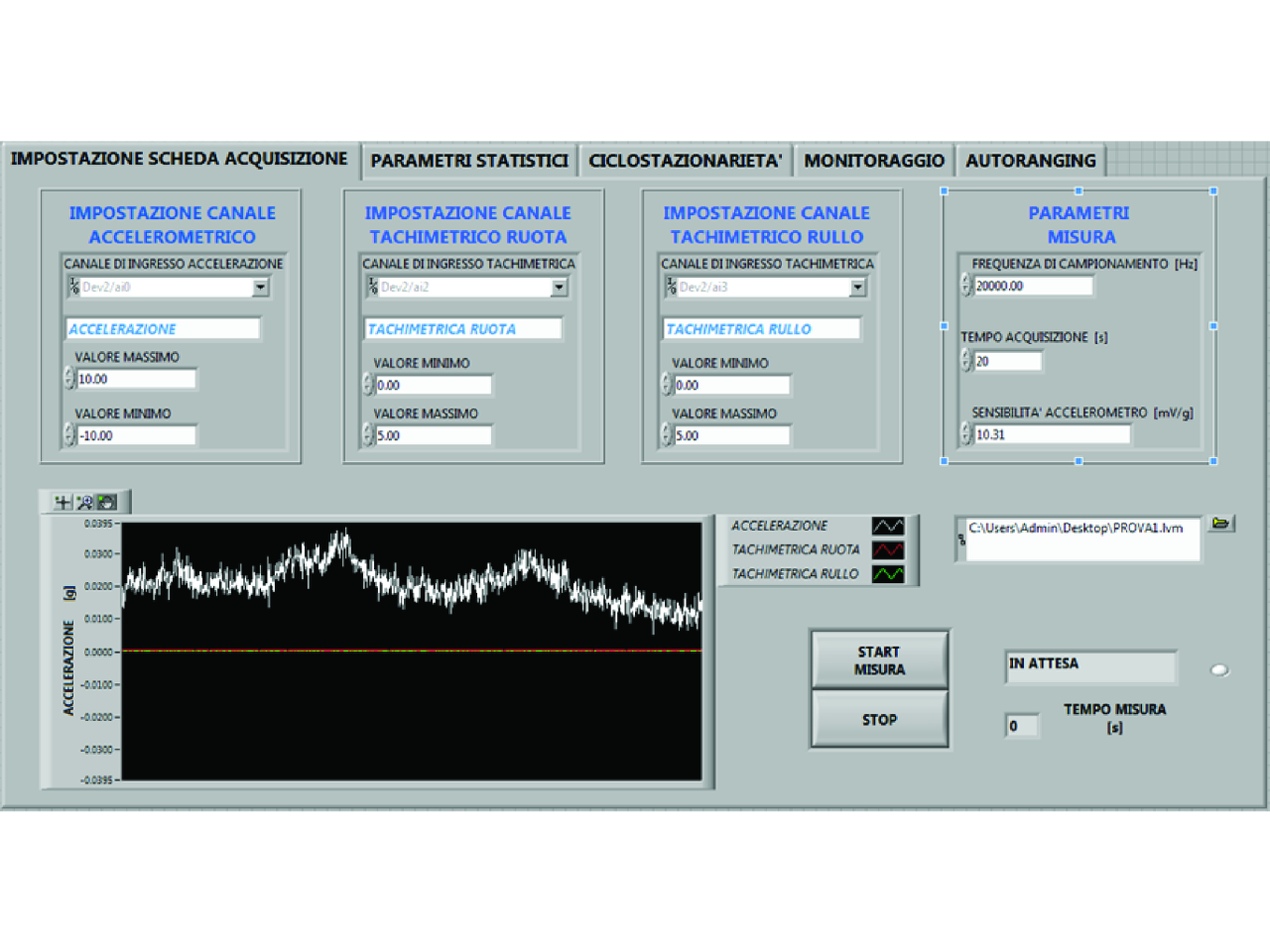This screenshot has width=1270, height=952.
Task: Open the CICLOSTAZIONARIETA' tab
Action: click(685, 161)
